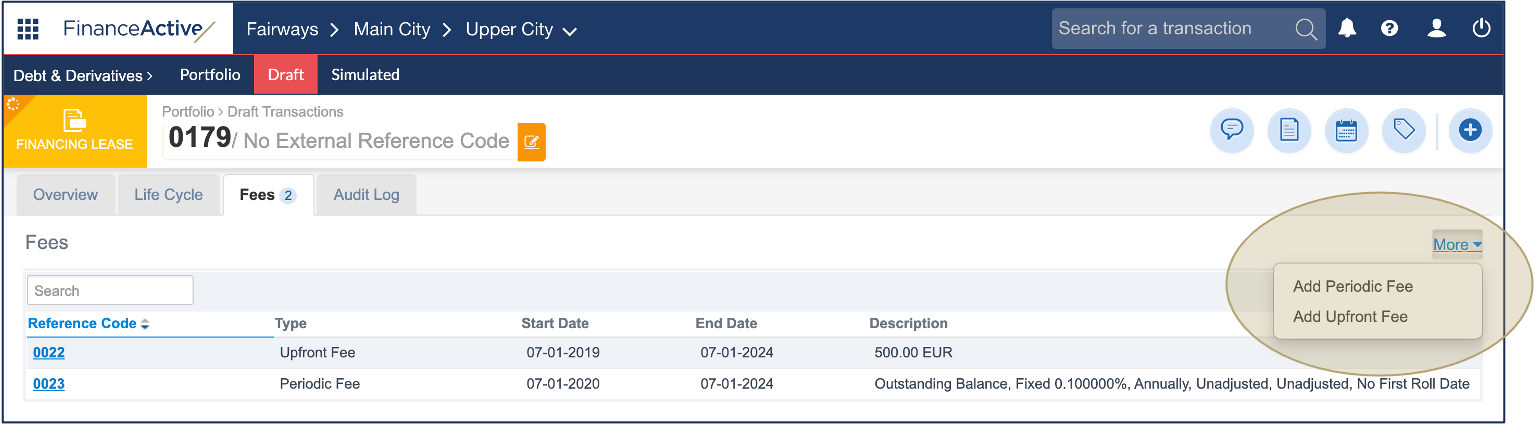The image size is (1535, 424).
Task: Click the orange edit reference code icon
Action: pos(531,142)
